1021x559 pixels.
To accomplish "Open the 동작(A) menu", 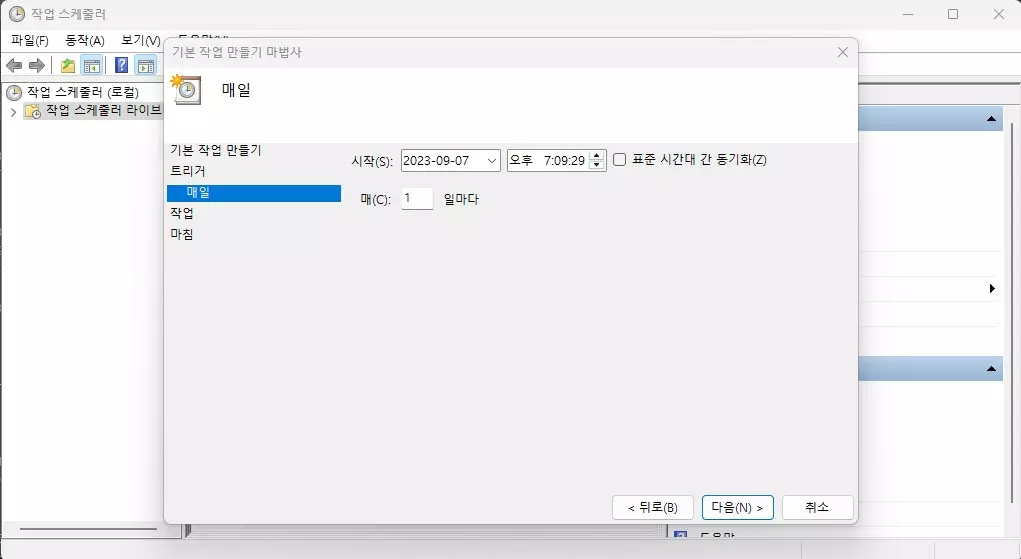I will click(x=85, y=40).
